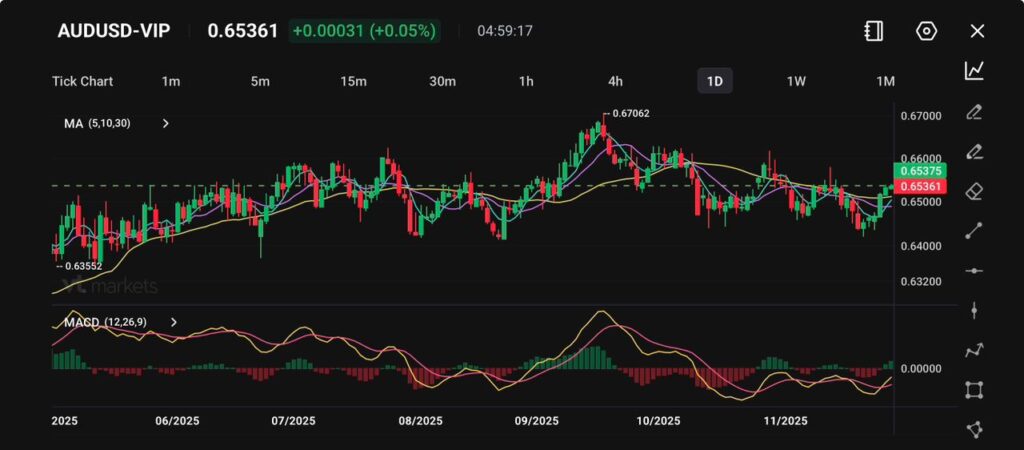Click the AUDUSD-VIP symbol name

click(113, 31)
